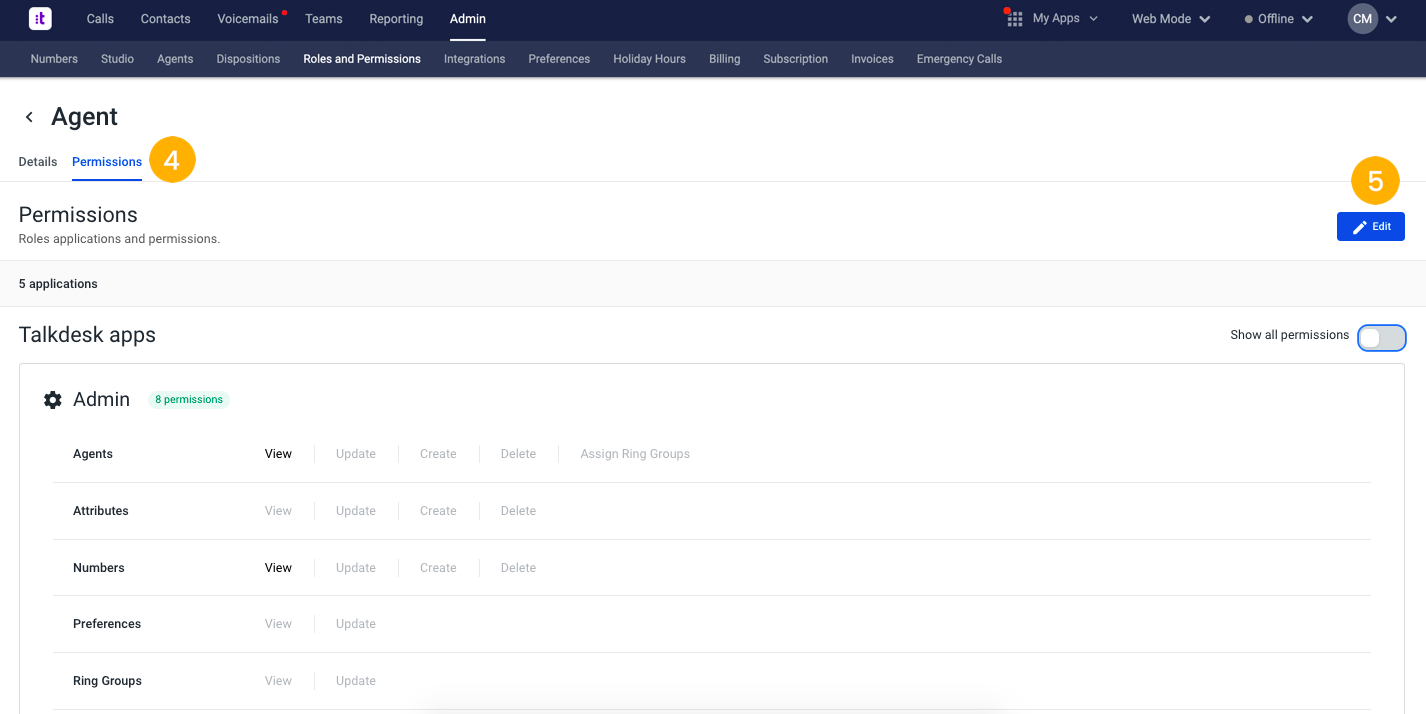Click Update permission in Attributes row

point(356,511)
